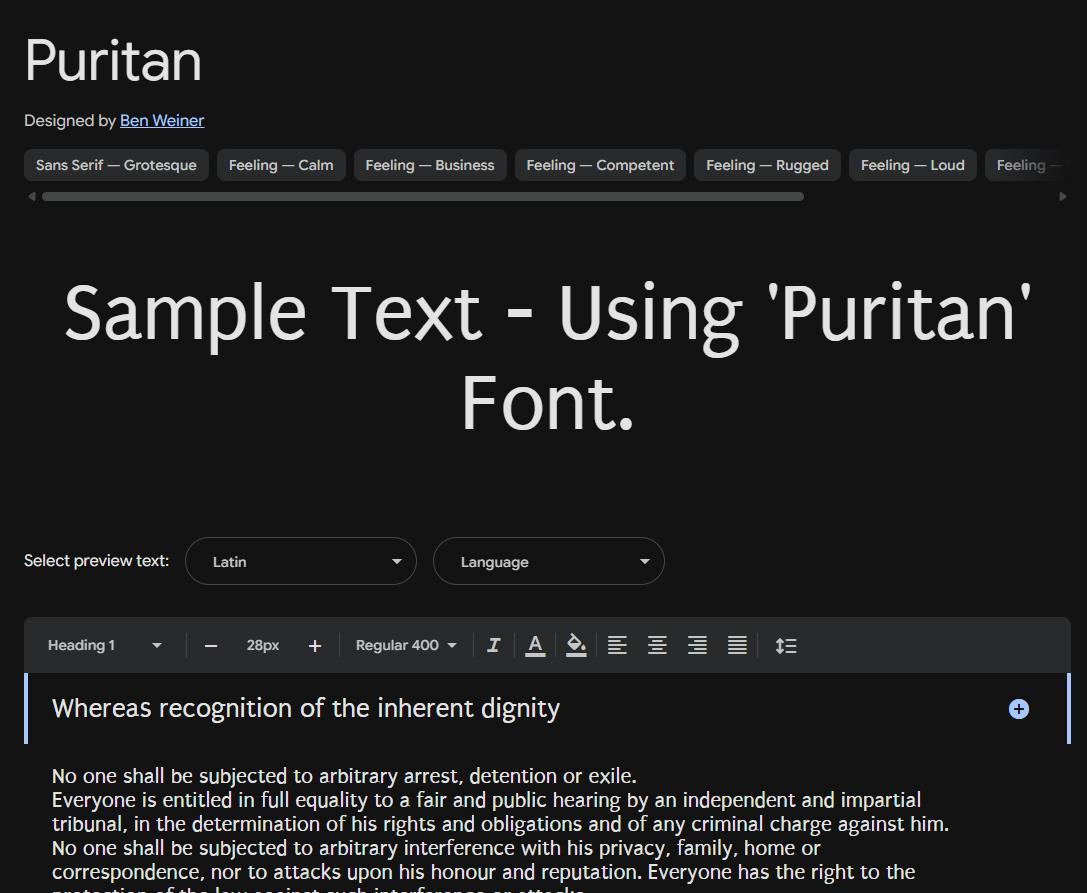Image resolution: width=1087 pixels, height=893 pixels.
Task: Open the Language dropdown
Action: (549, 561)
